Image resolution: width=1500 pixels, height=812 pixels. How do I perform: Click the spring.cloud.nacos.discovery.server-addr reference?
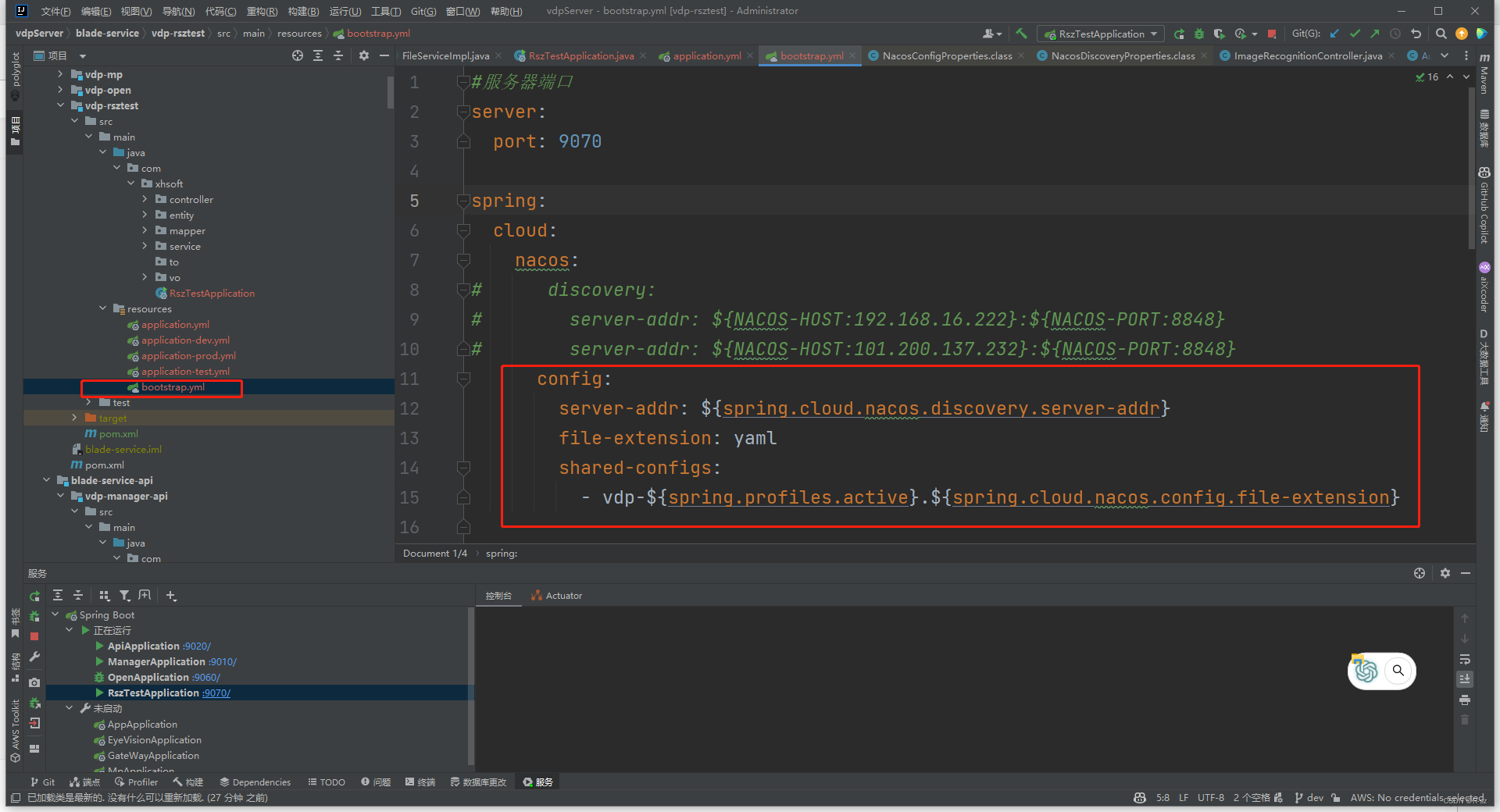point(941,408)
